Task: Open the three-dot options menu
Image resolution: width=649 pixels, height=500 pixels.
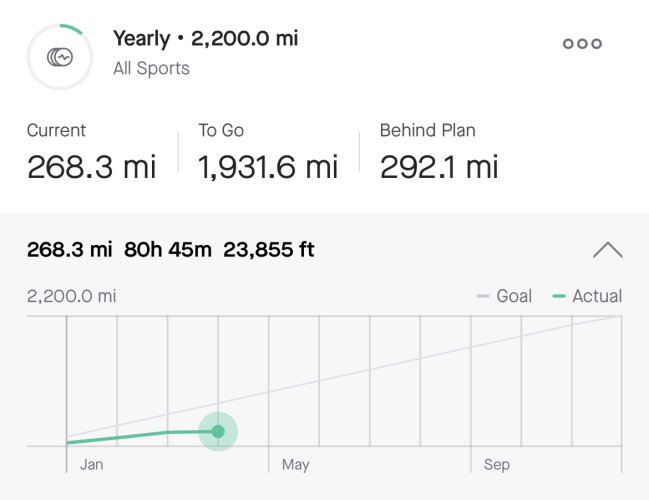Action: point(582,43)
